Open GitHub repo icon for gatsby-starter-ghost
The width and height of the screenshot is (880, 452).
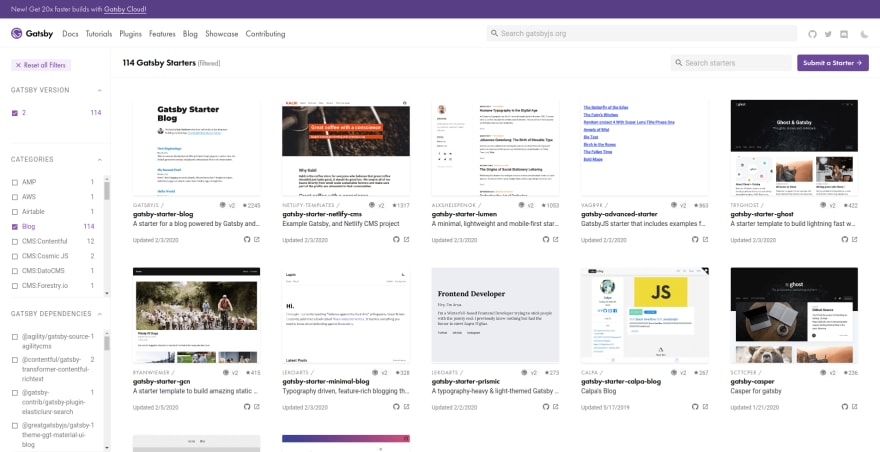click(x=844, y=239)
